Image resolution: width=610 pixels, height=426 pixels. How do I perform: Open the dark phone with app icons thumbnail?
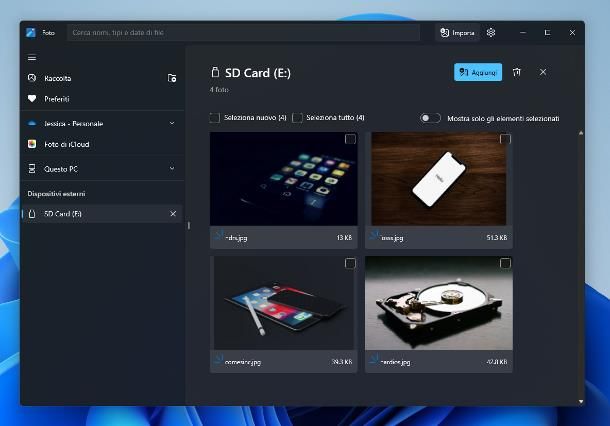[x=284, y=179]
